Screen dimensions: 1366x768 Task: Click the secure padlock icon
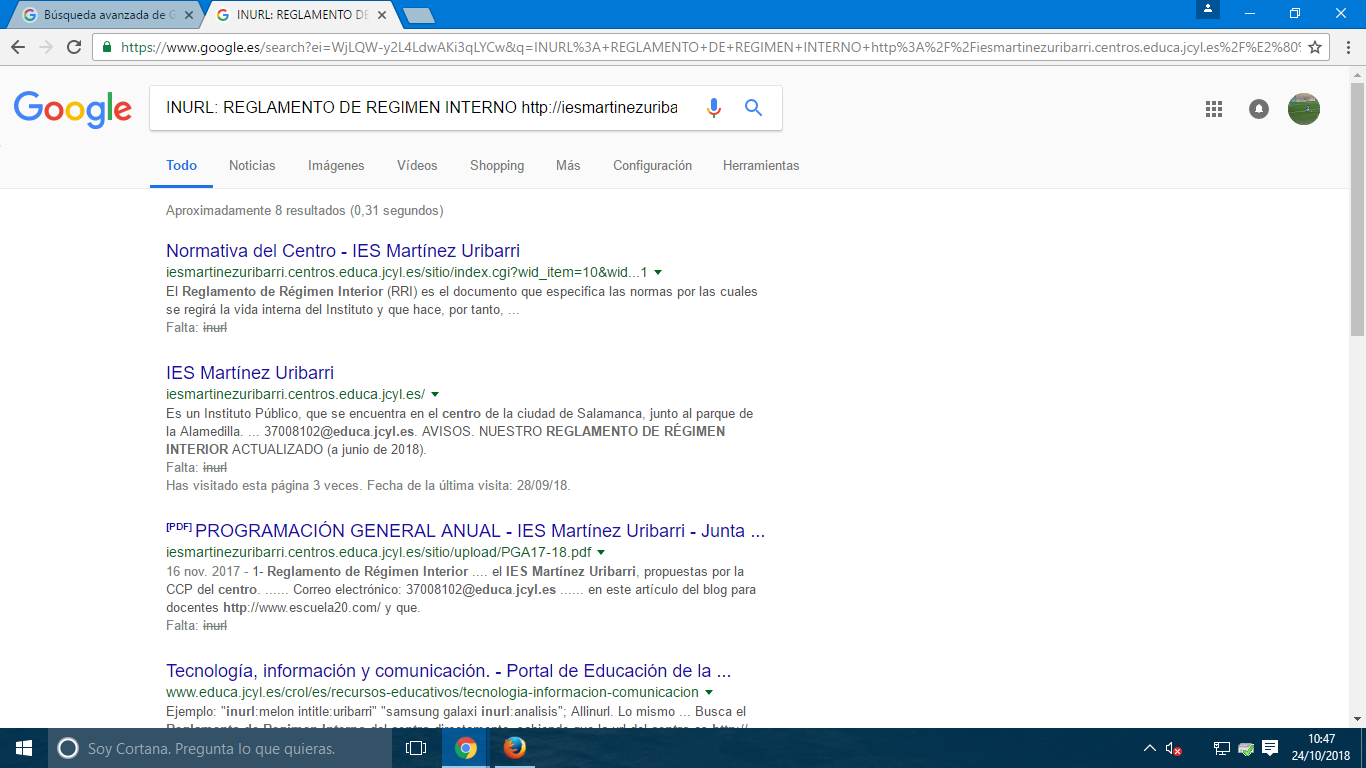[107, 47]
